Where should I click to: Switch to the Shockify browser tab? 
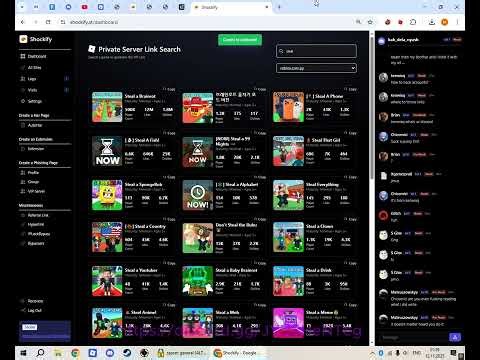(231, 7)
